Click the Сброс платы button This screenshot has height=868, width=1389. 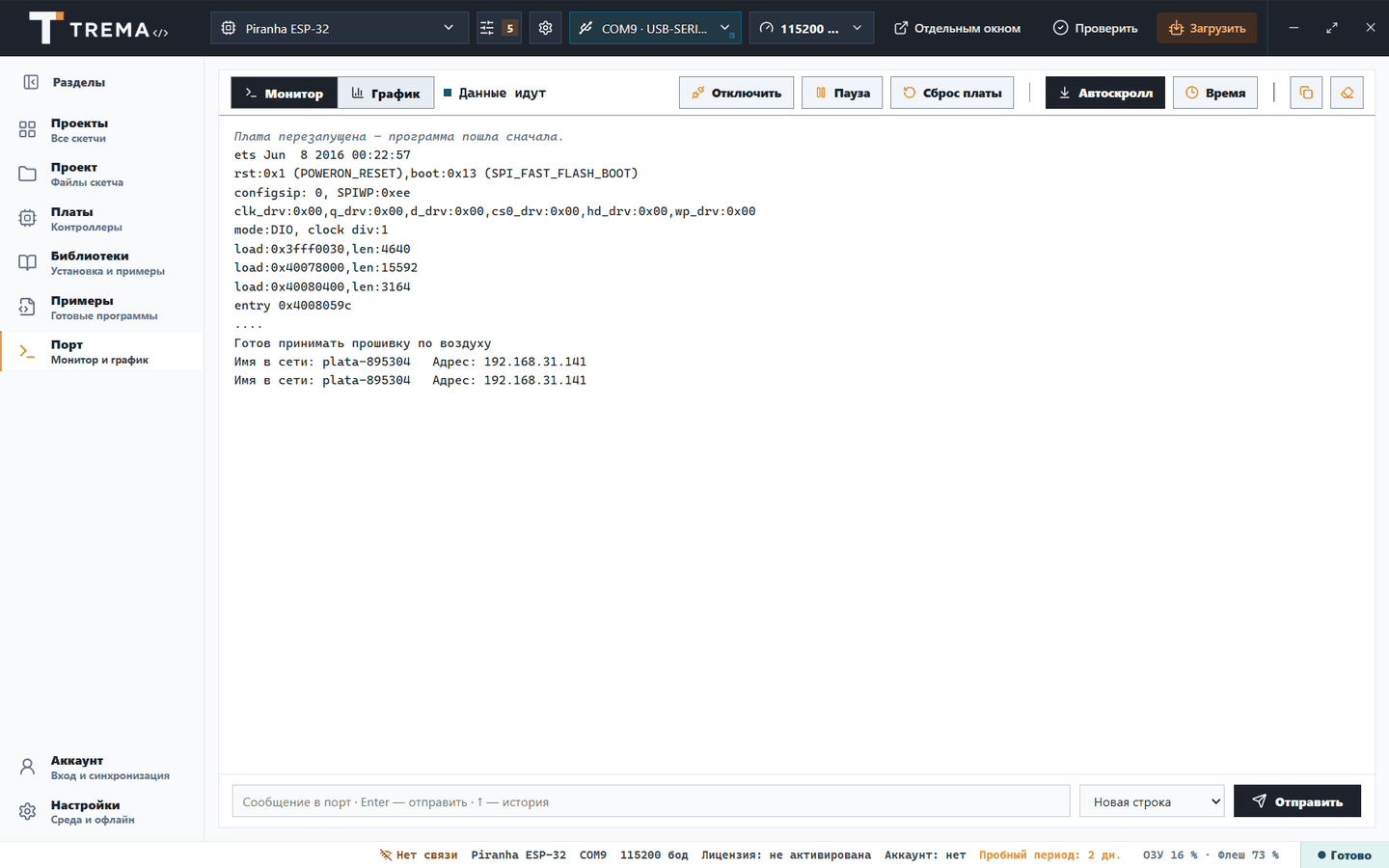(x=952, y=93)
